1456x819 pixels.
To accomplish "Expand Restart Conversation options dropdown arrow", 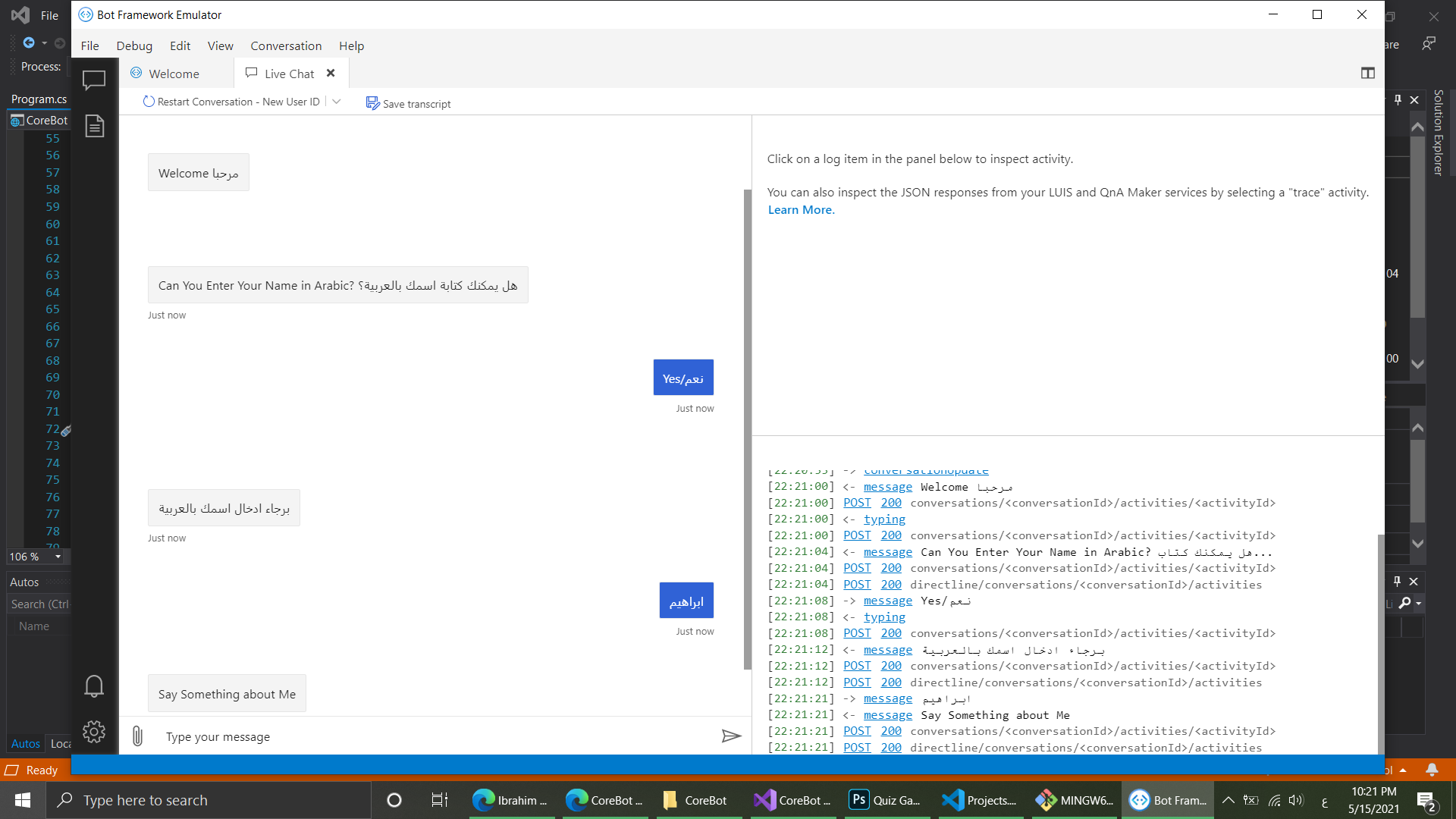I will tap(337, 102).
